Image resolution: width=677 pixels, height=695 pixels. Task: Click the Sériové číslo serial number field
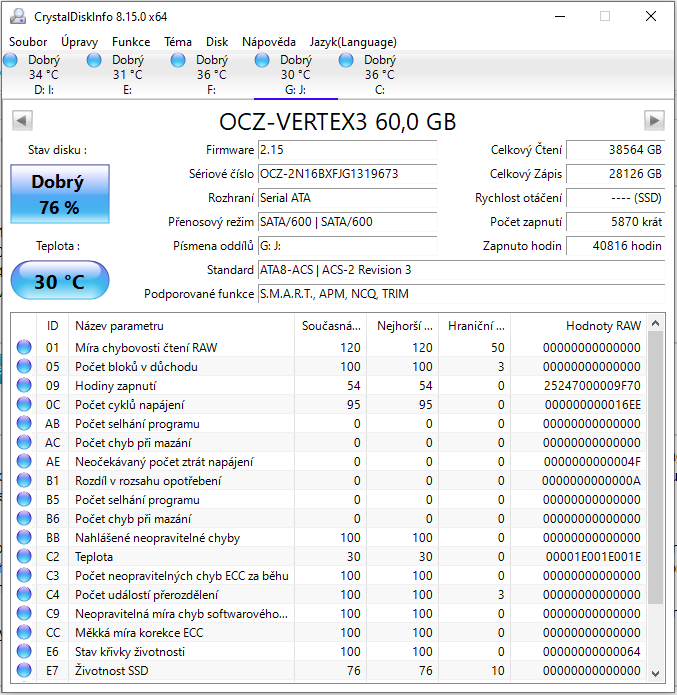coord(346,174)
